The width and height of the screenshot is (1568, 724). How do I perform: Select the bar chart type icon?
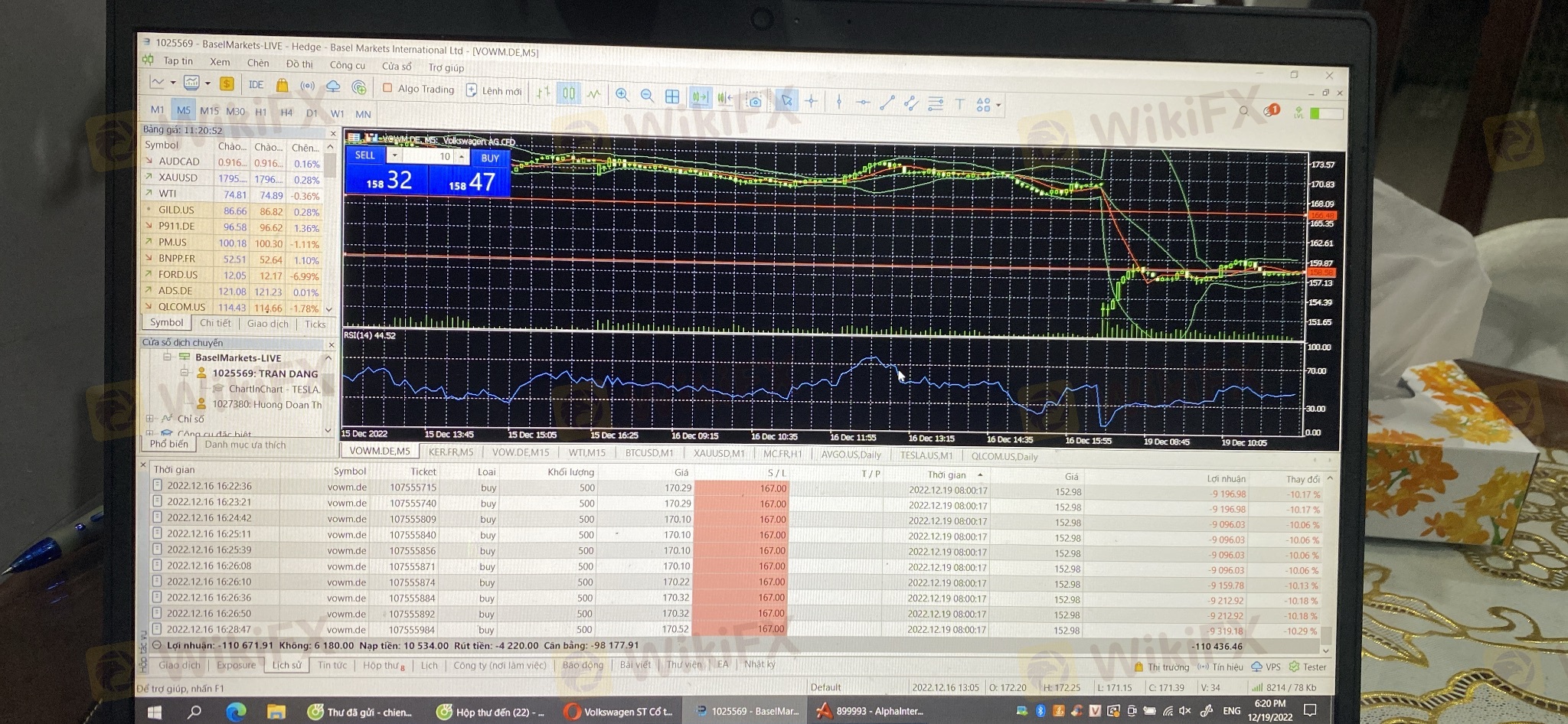543,93
